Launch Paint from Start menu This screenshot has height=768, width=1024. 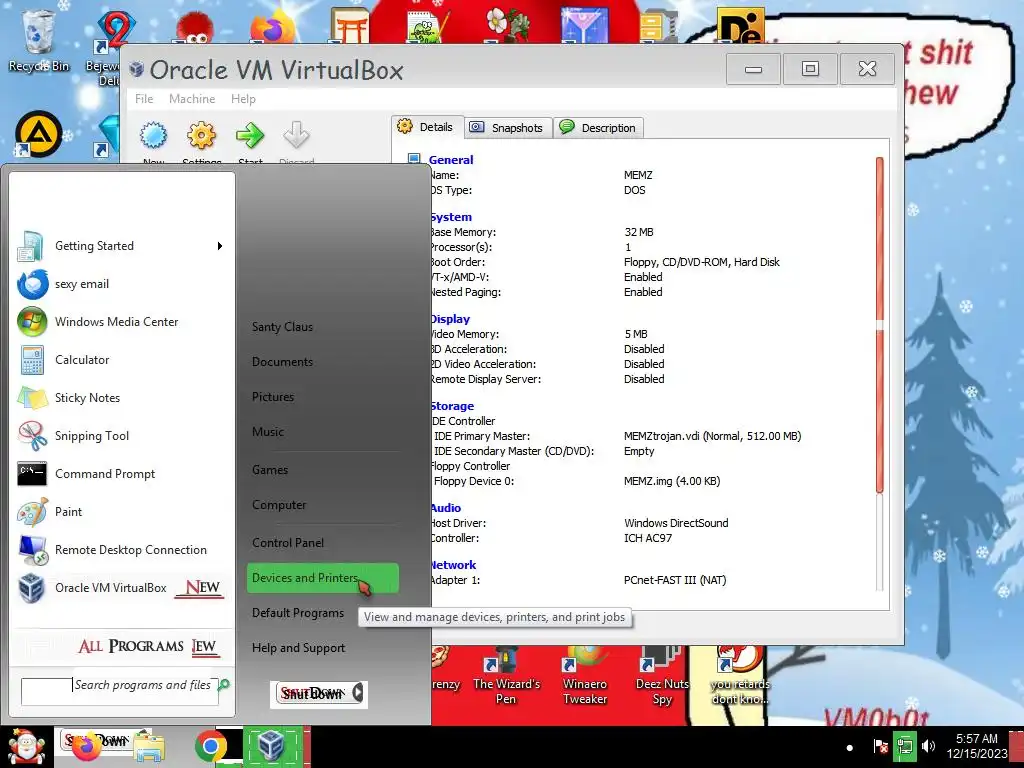[x=120, y=511]
